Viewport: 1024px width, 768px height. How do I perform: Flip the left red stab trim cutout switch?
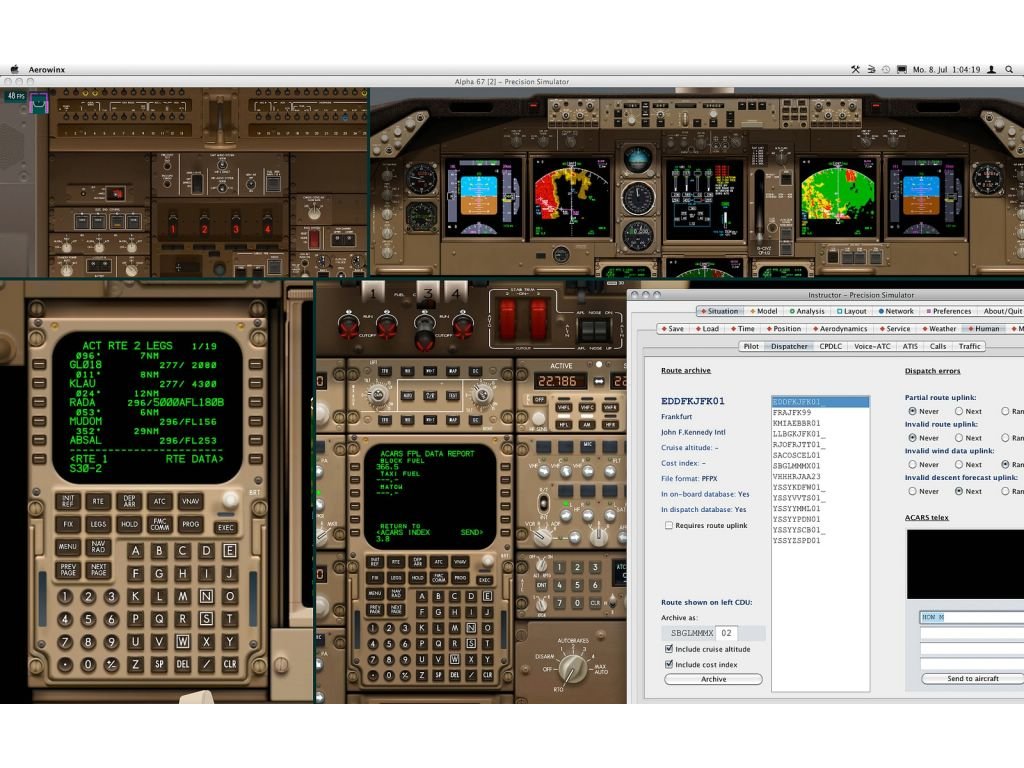508,321
